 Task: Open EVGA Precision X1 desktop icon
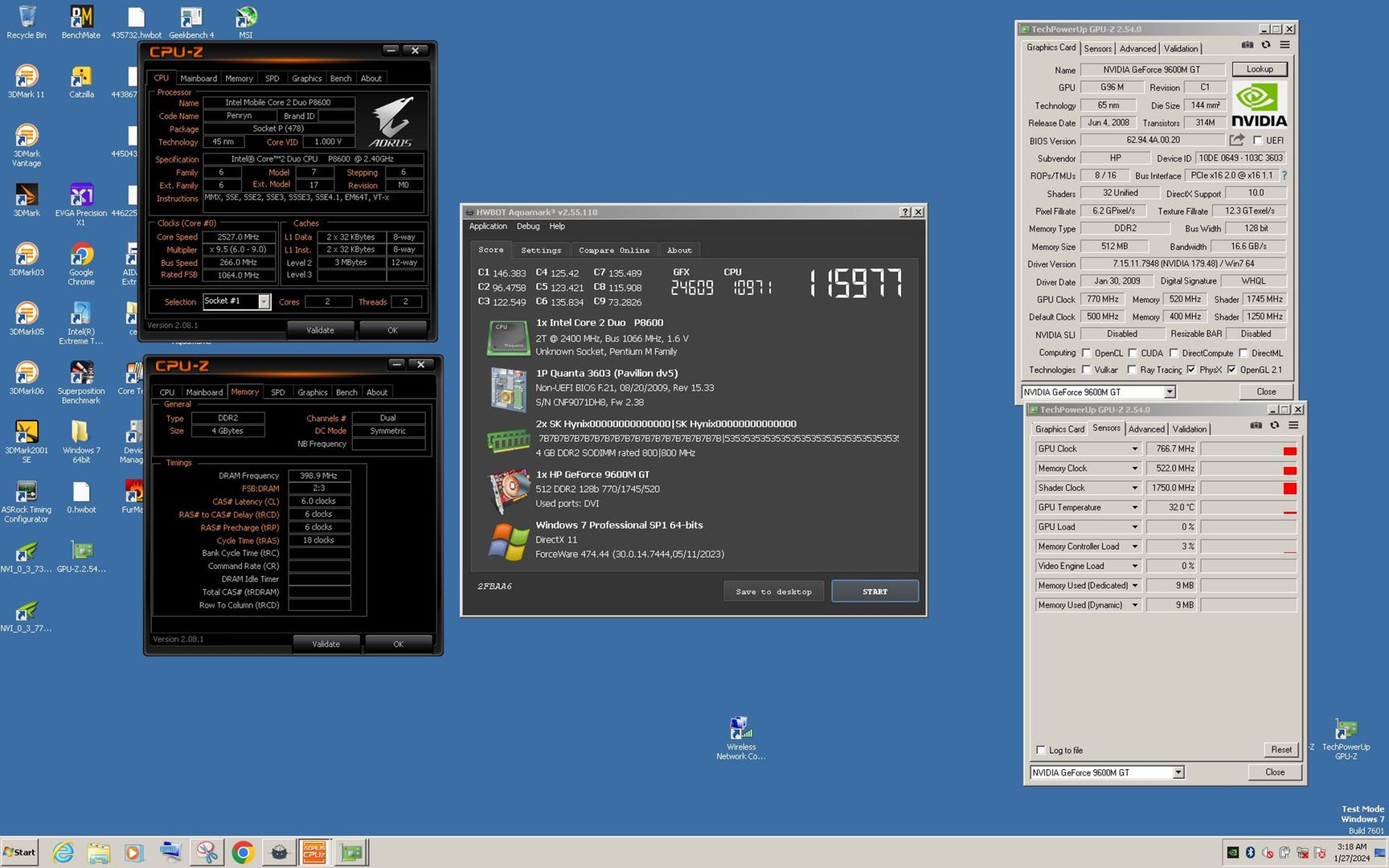[x=81, y=204]
